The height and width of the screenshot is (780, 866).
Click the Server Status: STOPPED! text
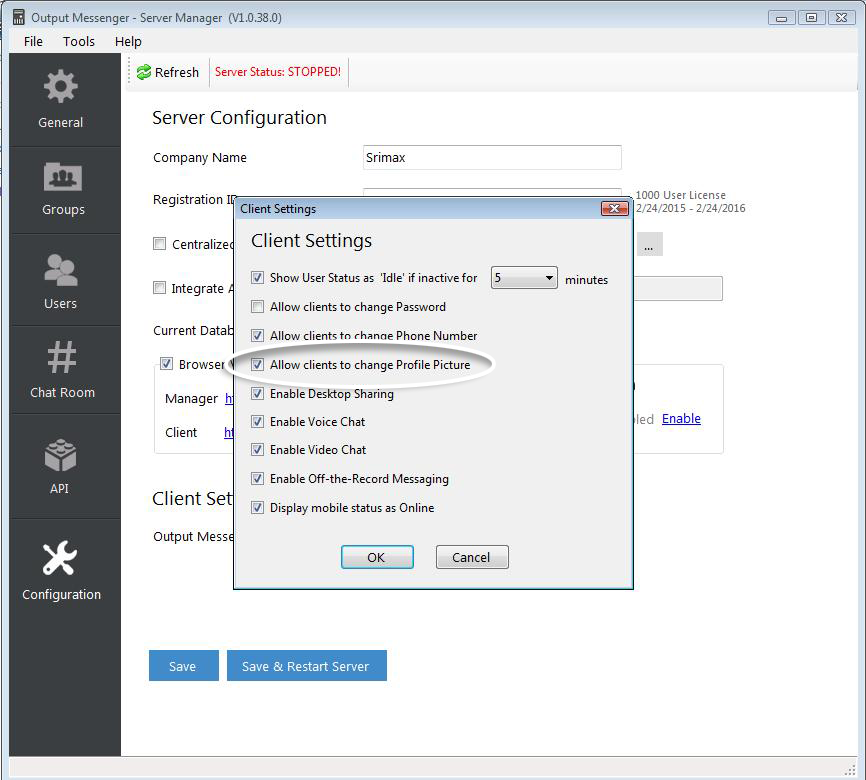point(278,72)
